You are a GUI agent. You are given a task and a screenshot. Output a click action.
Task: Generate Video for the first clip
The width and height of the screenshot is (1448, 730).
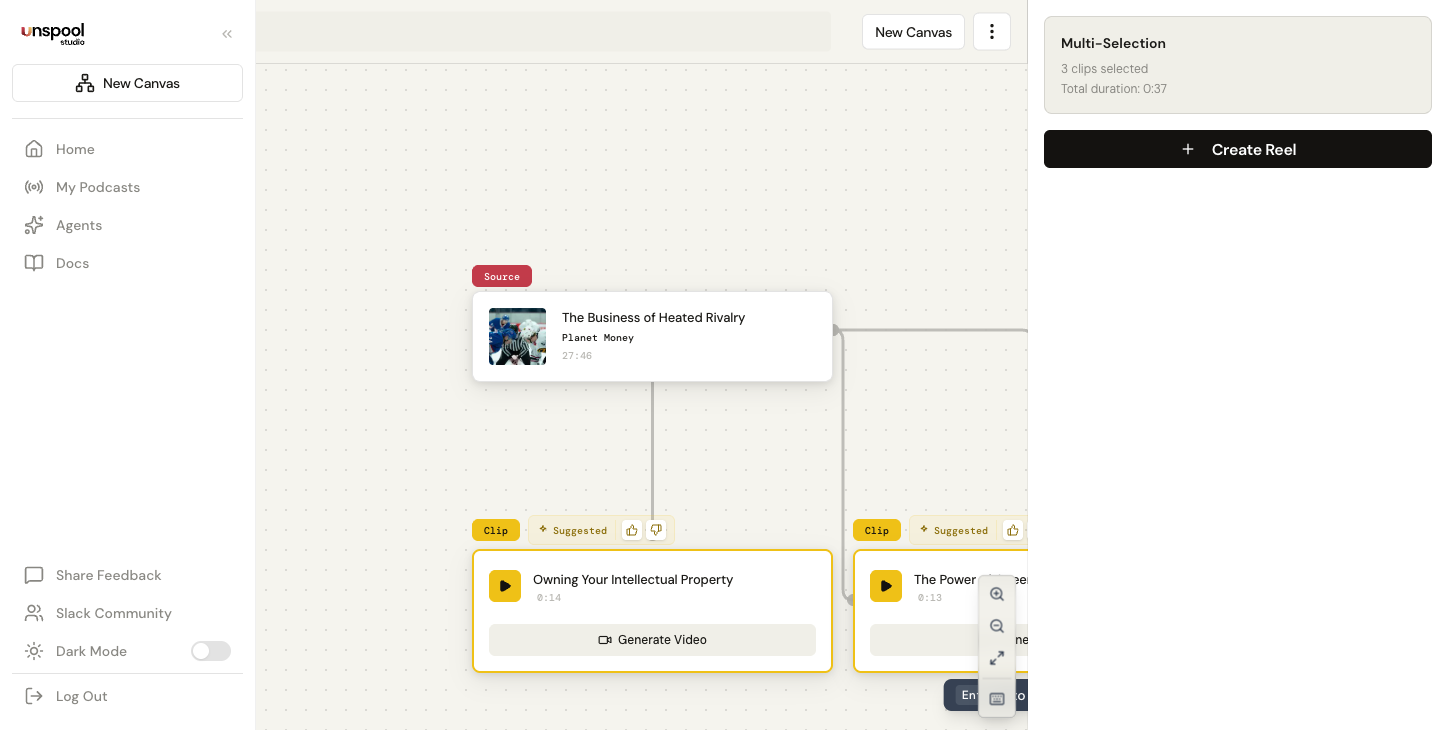pos(652,640)
